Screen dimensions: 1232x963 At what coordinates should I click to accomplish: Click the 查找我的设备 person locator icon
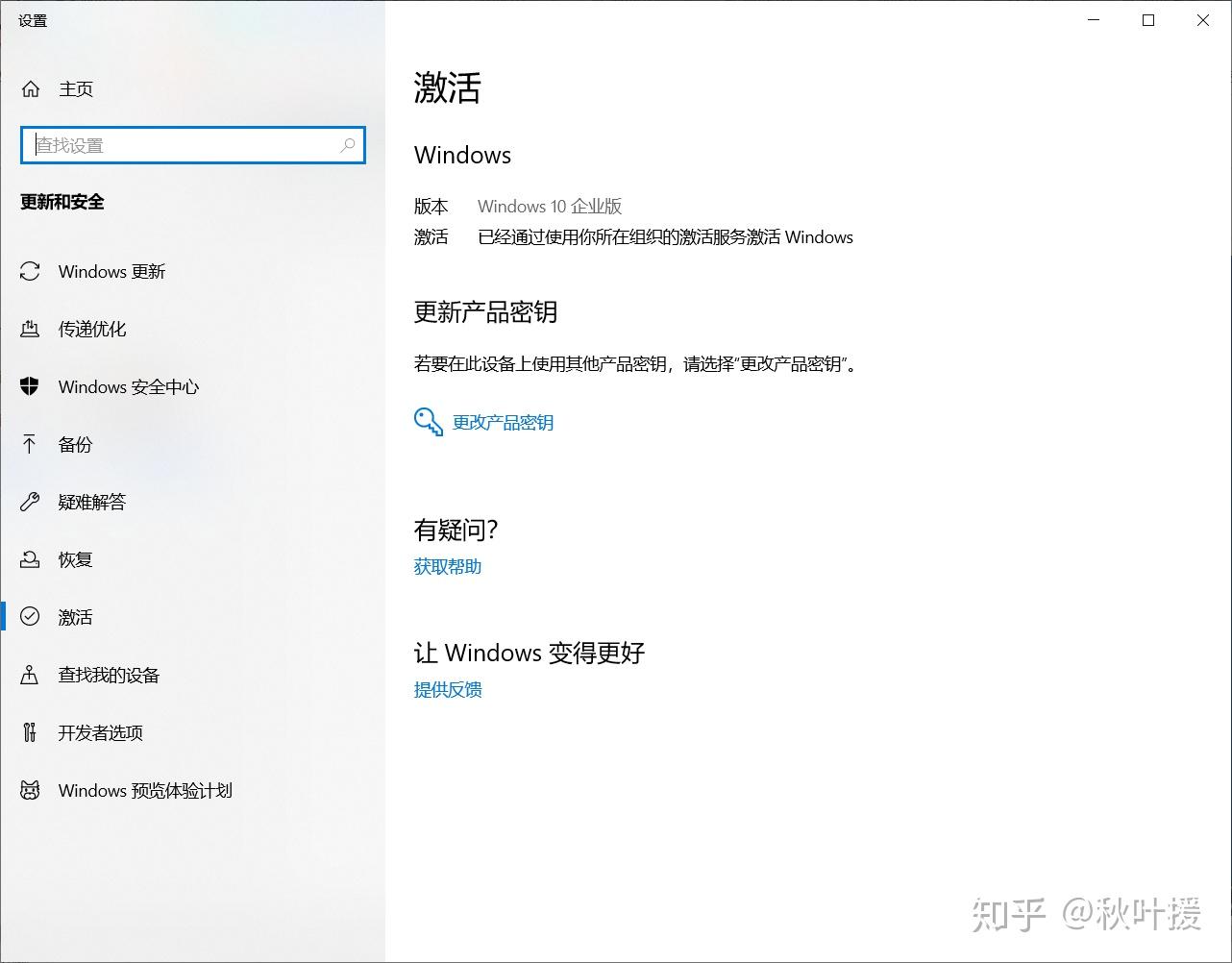click(x=31, y=676)
